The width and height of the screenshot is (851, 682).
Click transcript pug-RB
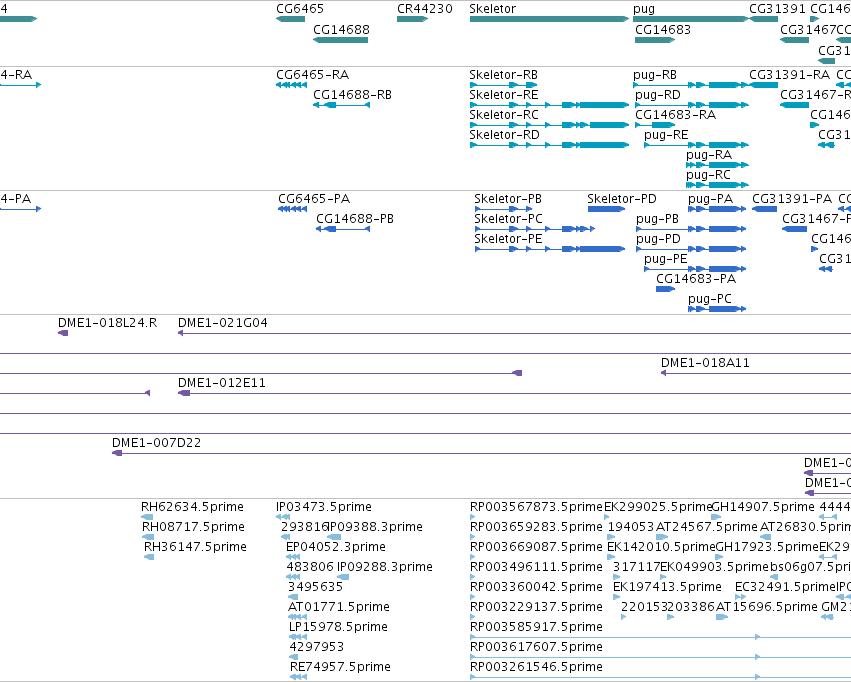[691, 85]
